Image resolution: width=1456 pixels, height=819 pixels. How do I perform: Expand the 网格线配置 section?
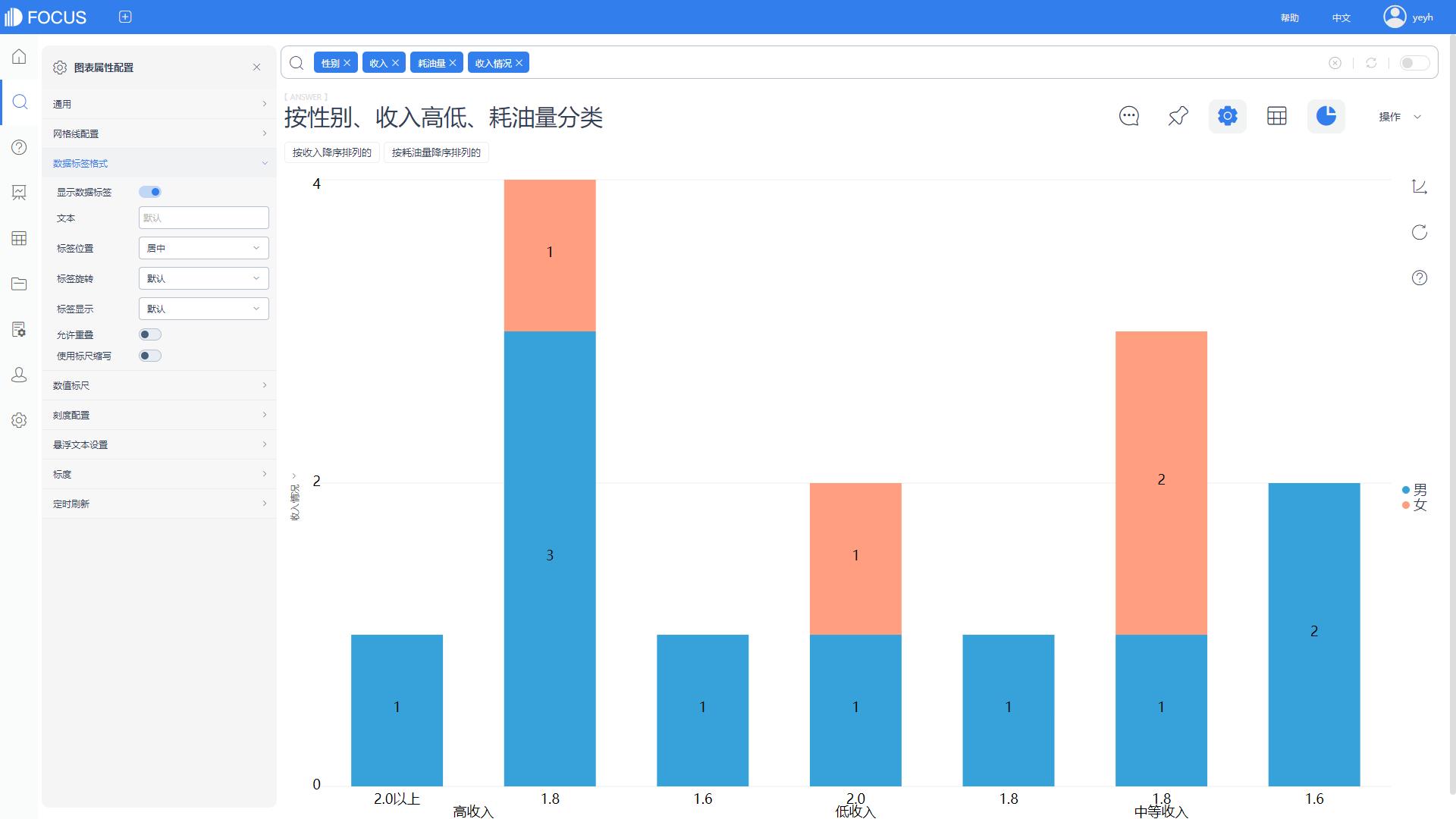[x=159, y=133]
